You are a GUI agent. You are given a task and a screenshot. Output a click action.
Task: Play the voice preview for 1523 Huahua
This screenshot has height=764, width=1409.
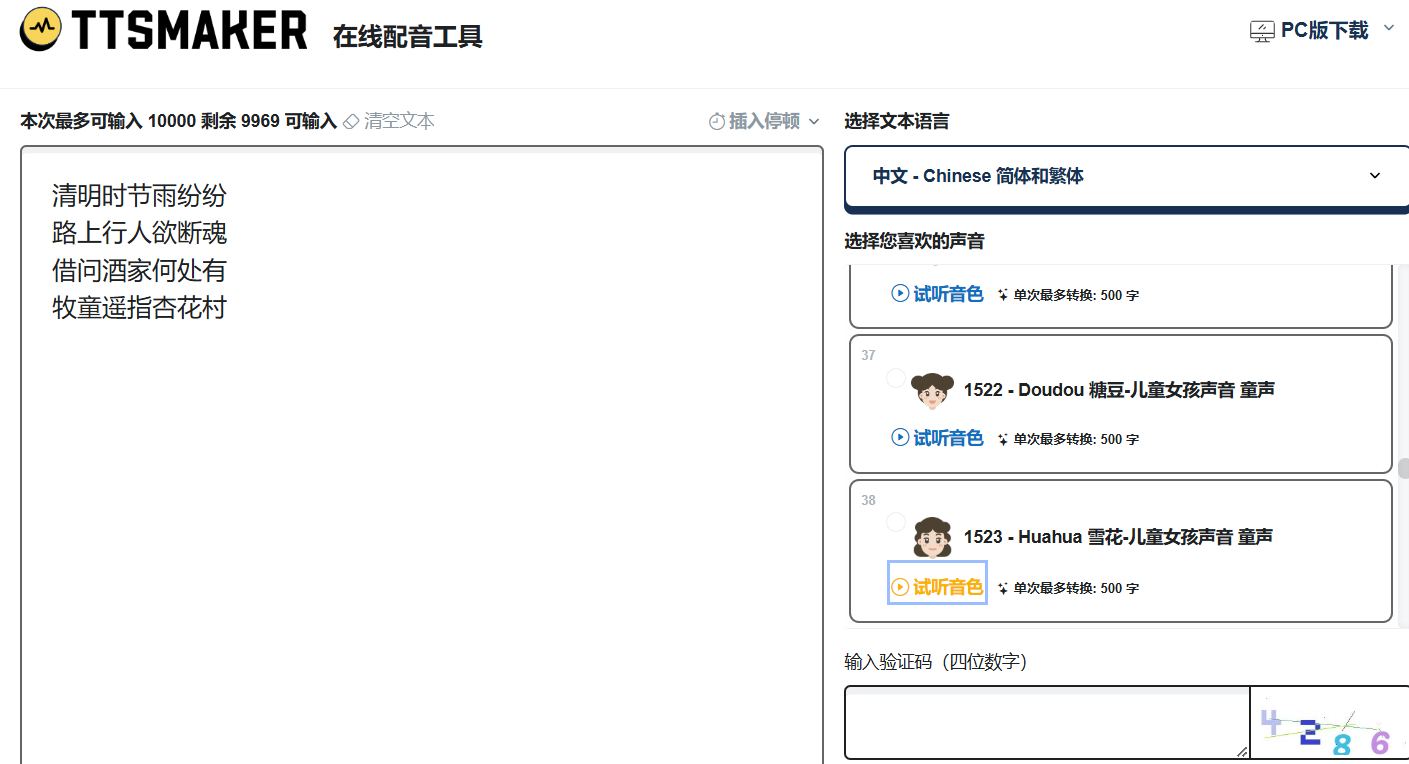[x=937, y=587]
